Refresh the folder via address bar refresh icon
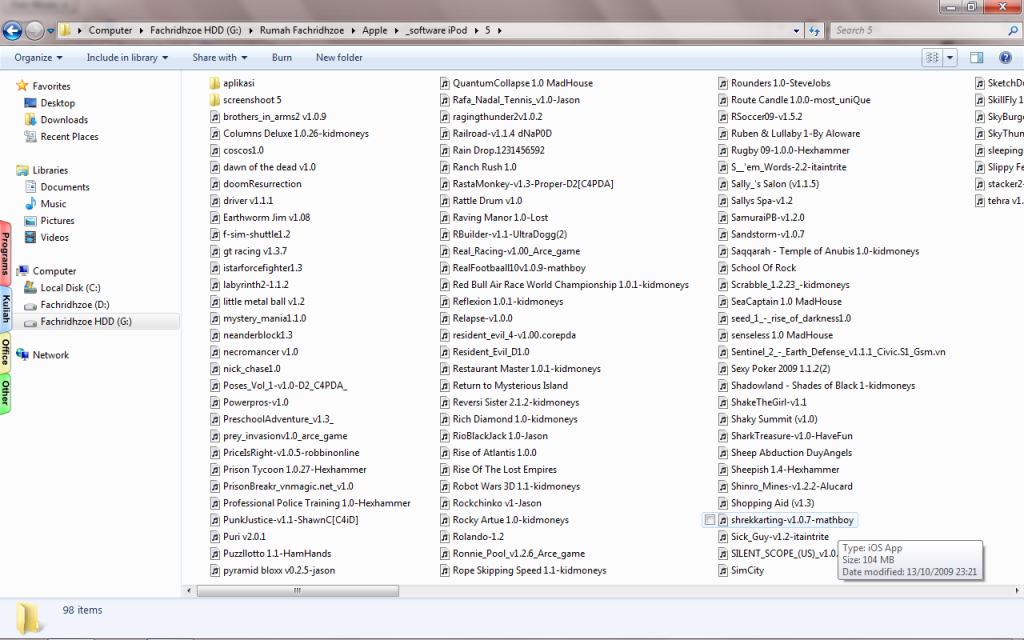The image size is (1024, 640). [x=814, y=30]
